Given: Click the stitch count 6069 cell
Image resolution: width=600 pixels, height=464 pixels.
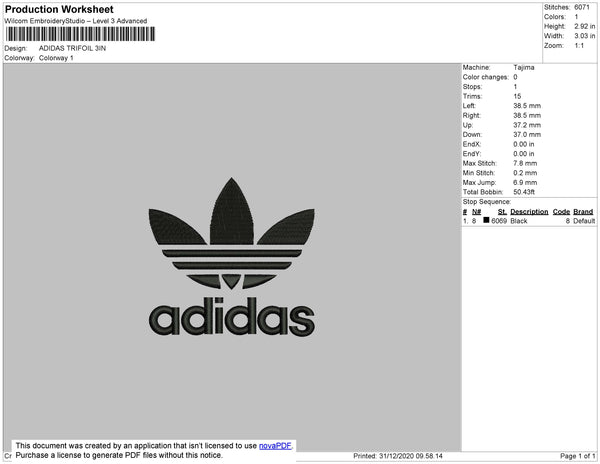Looking at the screenshot, I should click(499, 221).
